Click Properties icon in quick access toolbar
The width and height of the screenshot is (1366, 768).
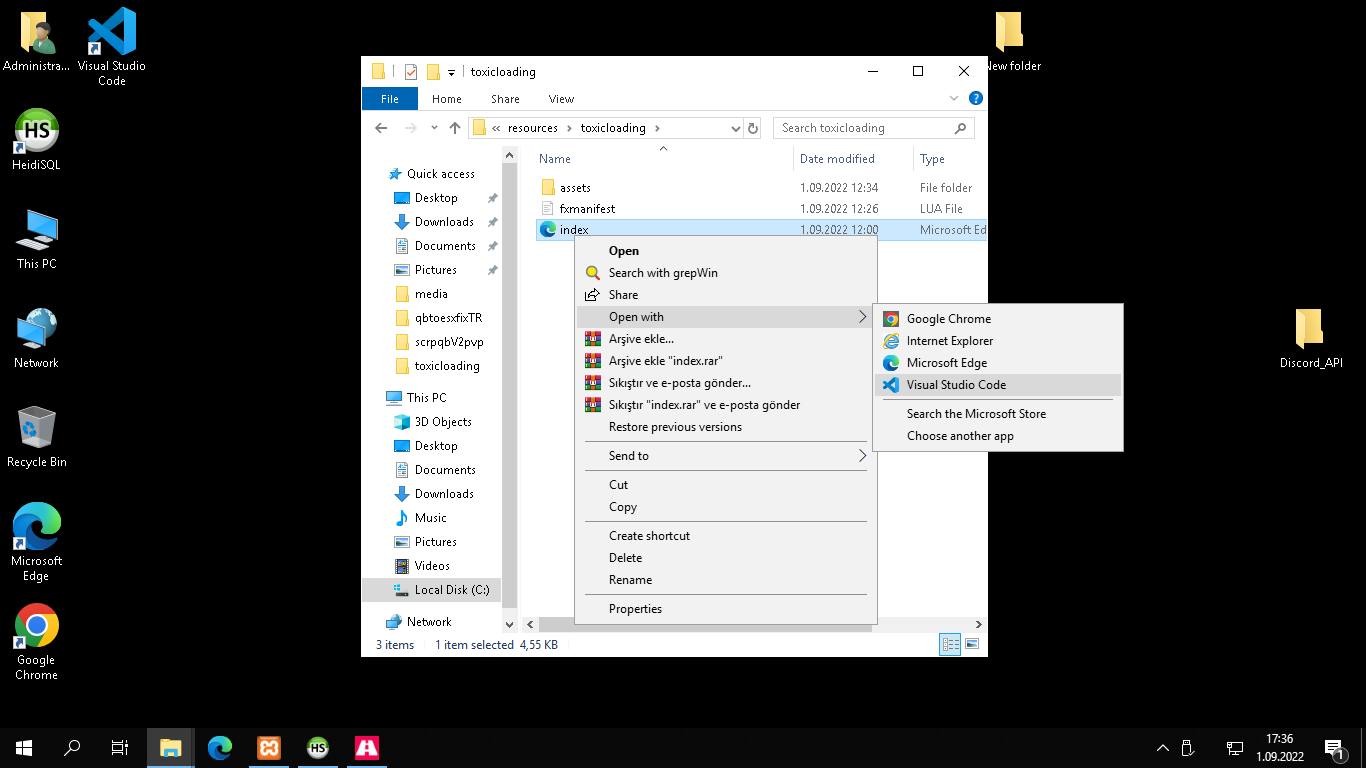pos(410,72)
